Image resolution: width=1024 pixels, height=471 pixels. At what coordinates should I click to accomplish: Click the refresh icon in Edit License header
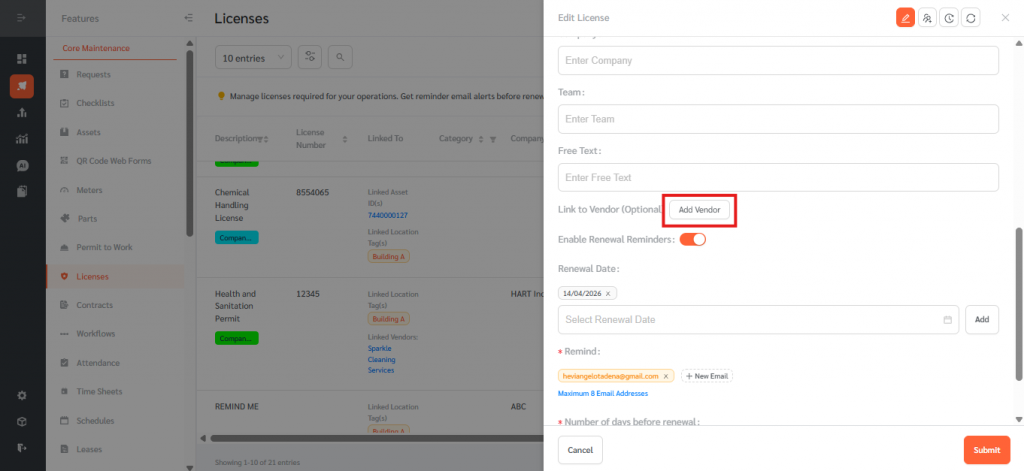click(970, 18)
